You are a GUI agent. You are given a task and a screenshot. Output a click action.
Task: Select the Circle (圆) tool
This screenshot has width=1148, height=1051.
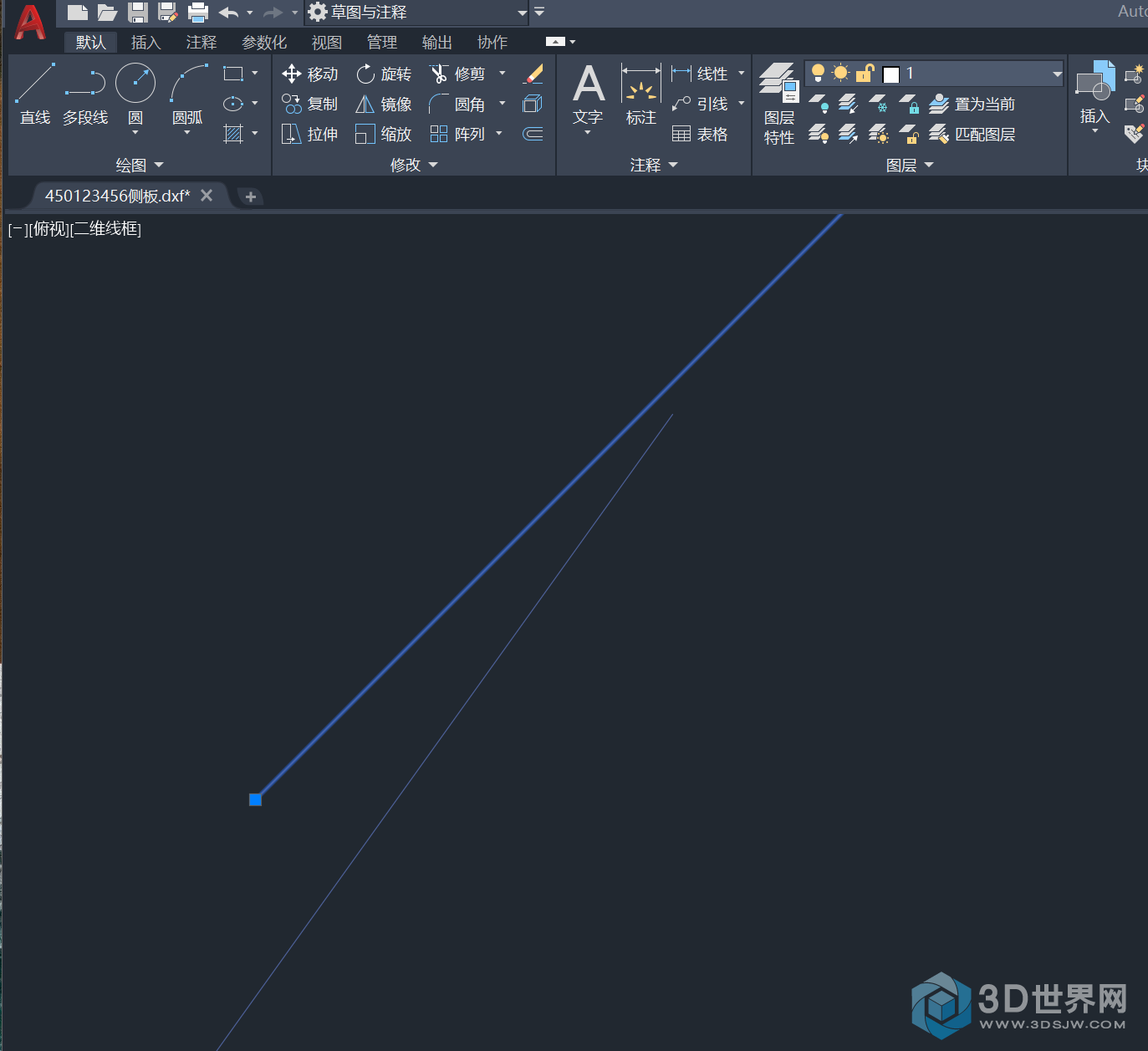pyautogui.click(x=135, y=94)
